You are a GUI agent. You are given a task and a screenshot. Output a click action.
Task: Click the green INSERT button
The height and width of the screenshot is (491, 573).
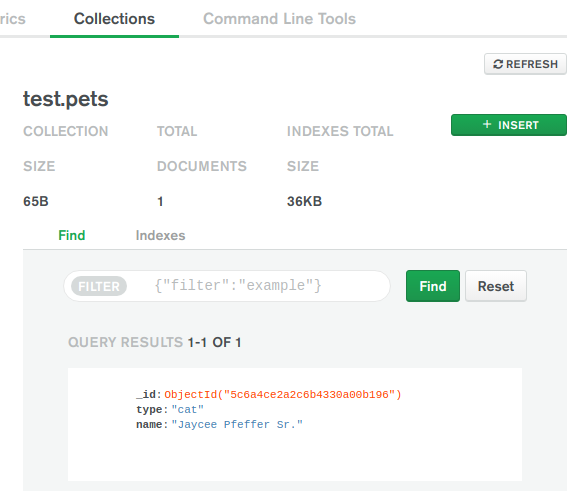pyautogui.click(x=509, y=125)
